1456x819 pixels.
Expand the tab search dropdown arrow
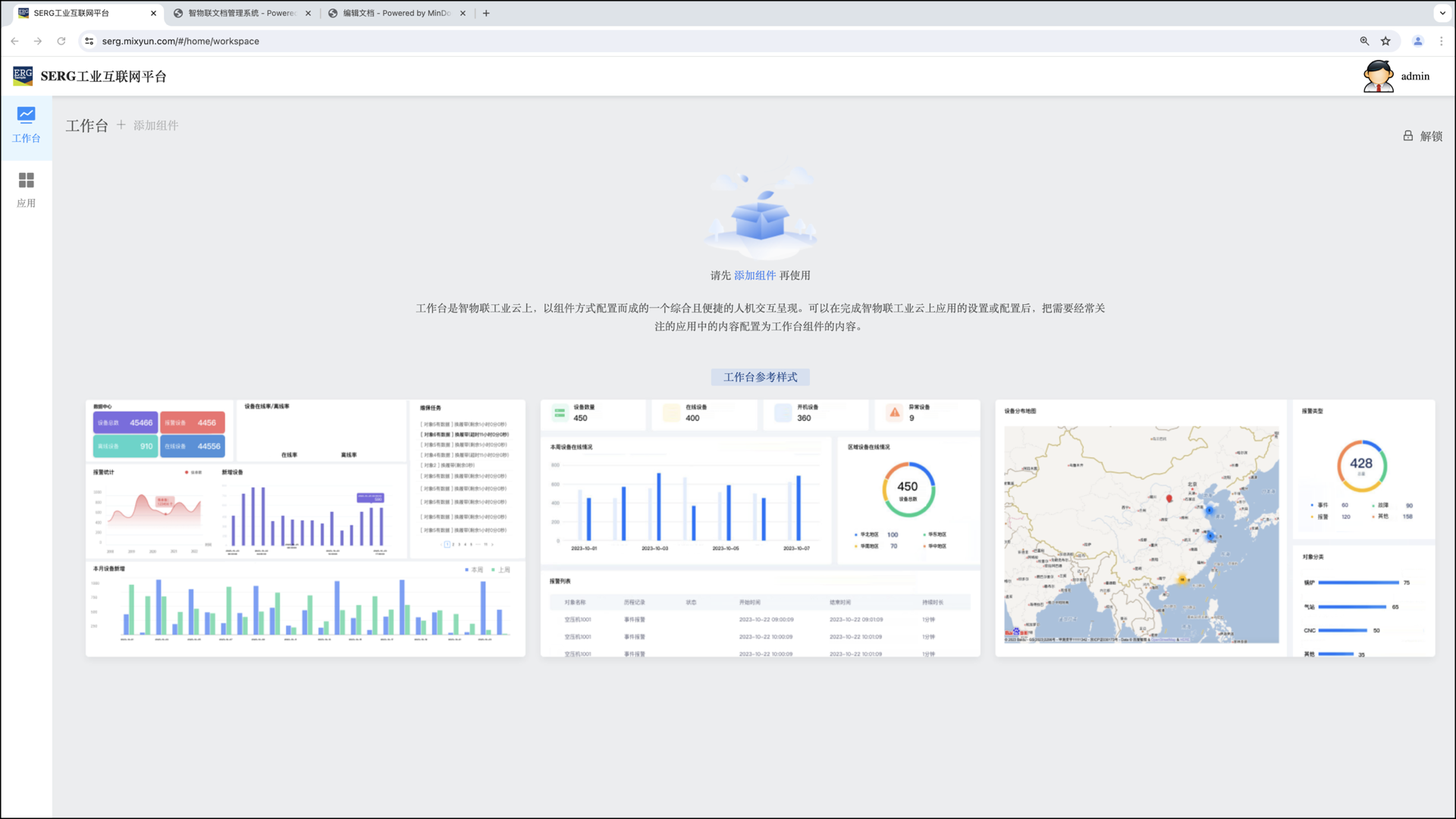tap(1442, 13)
